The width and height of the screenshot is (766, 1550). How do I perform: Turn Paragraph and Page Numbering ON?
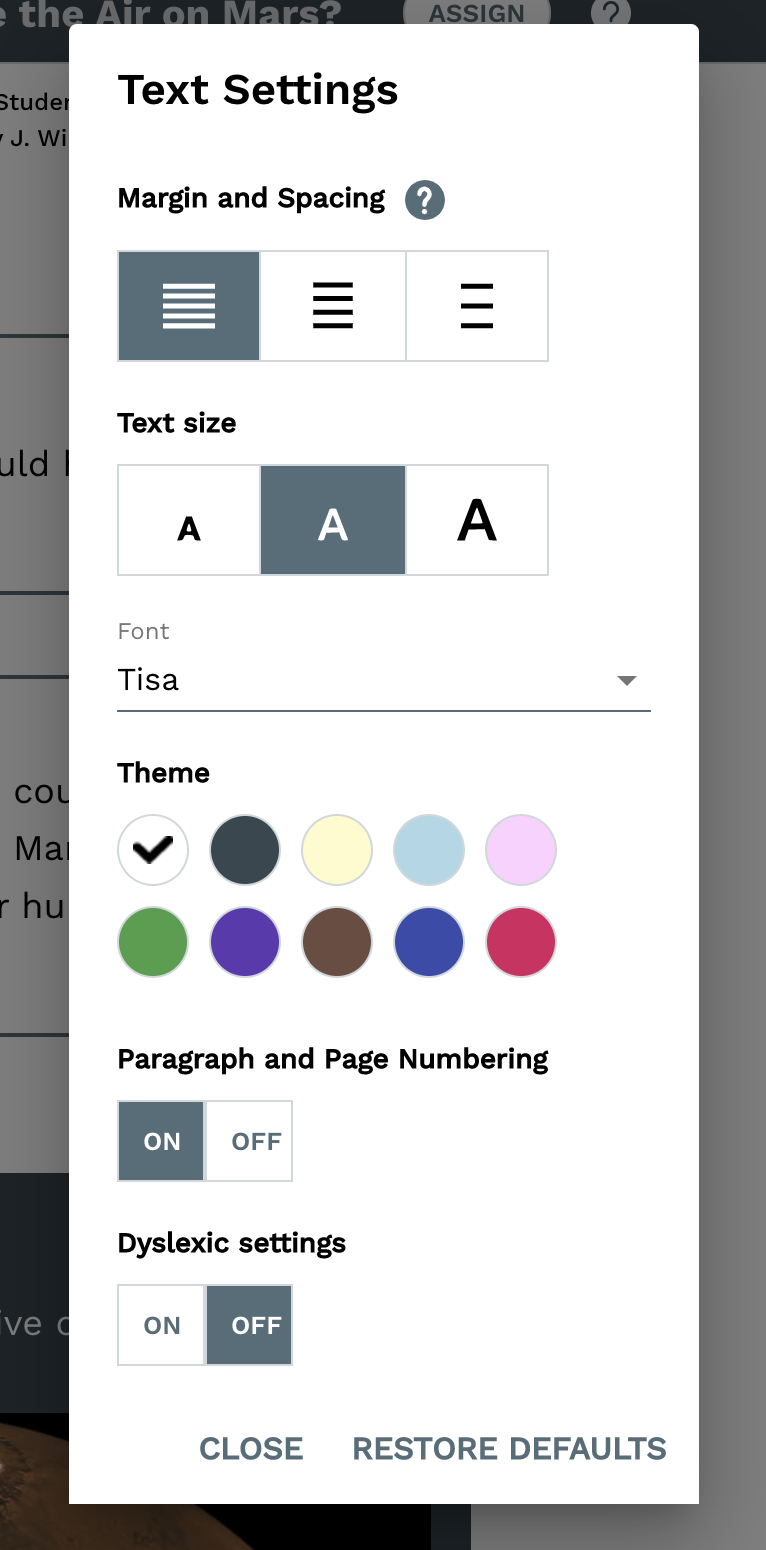pyautogui.click(x=162, y=1141)
